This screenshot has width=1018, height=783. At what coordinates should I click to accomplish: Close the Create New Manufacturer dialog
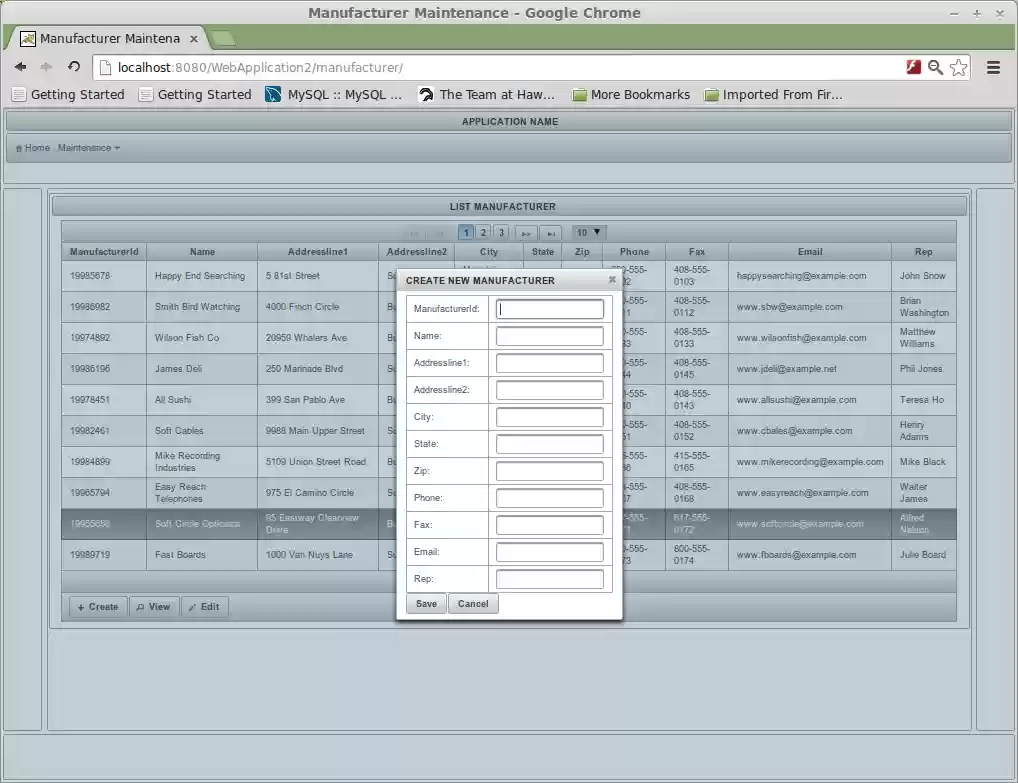point(612,280)
